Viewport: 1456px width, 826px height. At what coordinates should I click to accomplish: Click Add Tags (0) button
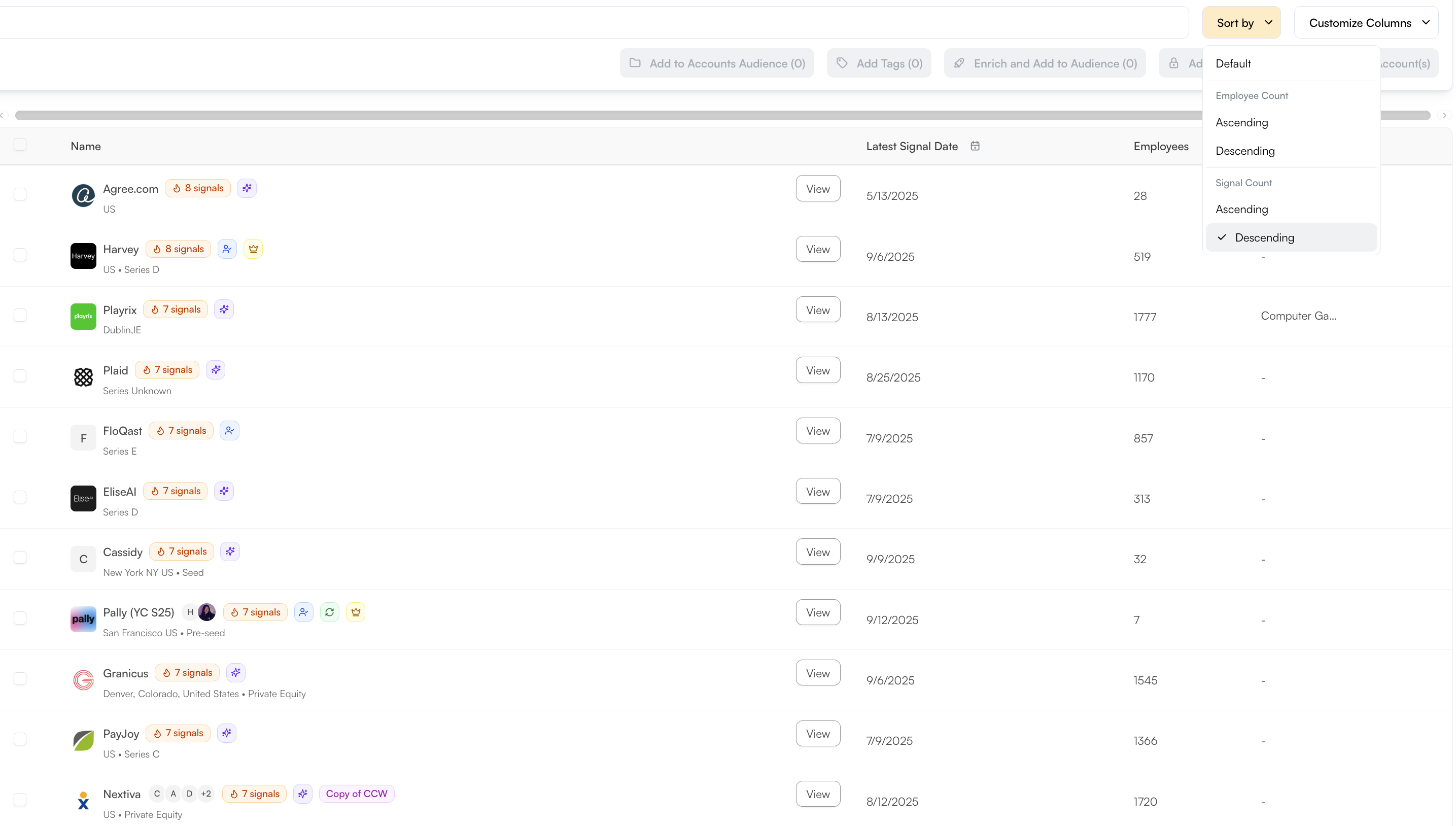pyautogui.click(x=879, y=63)
